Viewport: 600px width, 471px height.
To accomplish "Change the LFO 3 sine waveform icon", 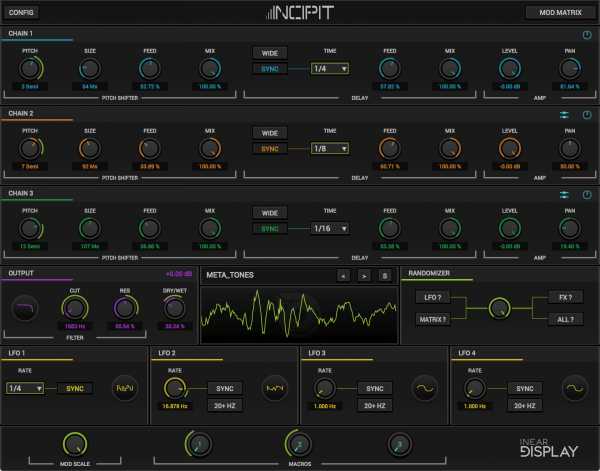I will click(425, 388).
